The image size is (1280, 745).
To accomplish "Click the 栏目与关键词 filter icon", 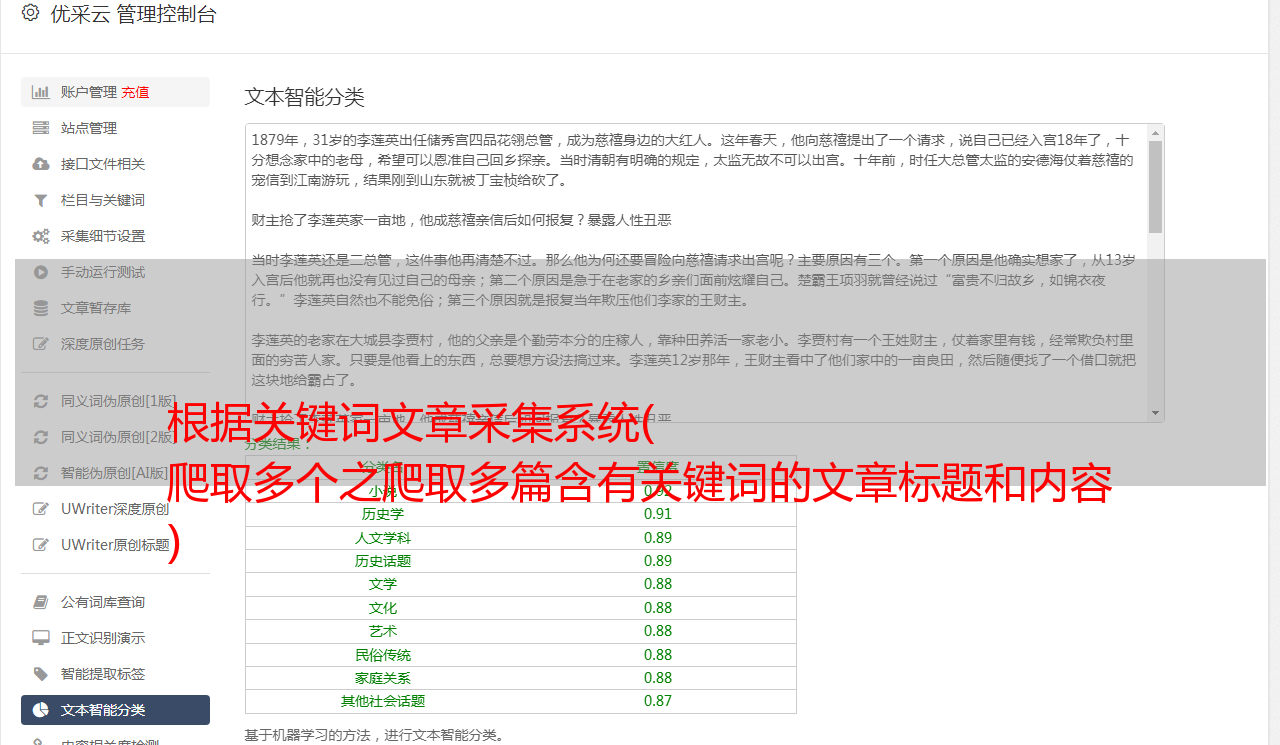I will (x=41, y=200).
